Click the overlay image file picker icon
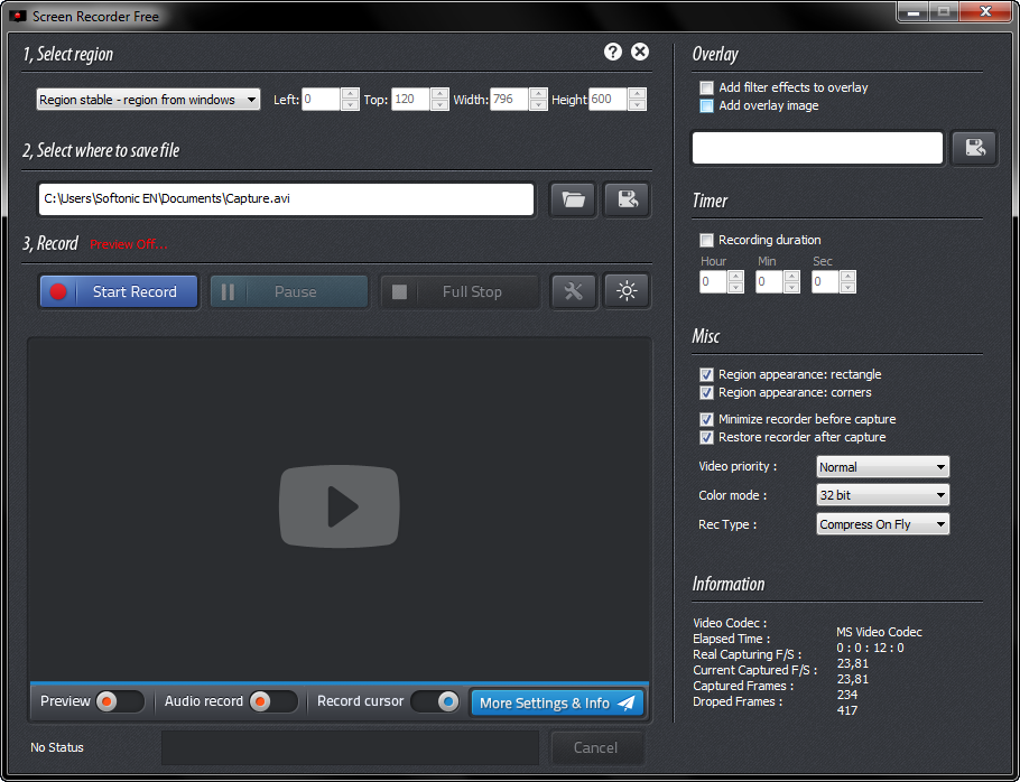 point(974,147)
